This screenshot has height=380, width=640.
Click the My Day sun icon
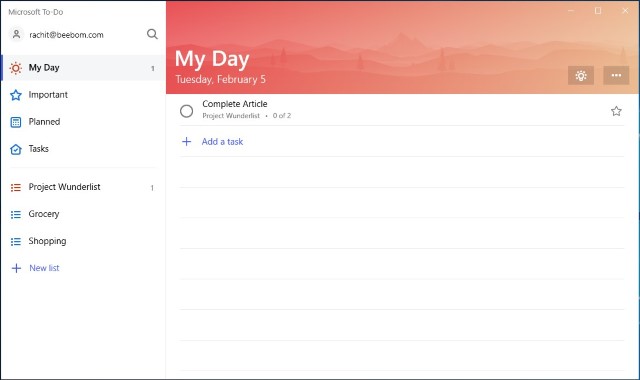16,68
